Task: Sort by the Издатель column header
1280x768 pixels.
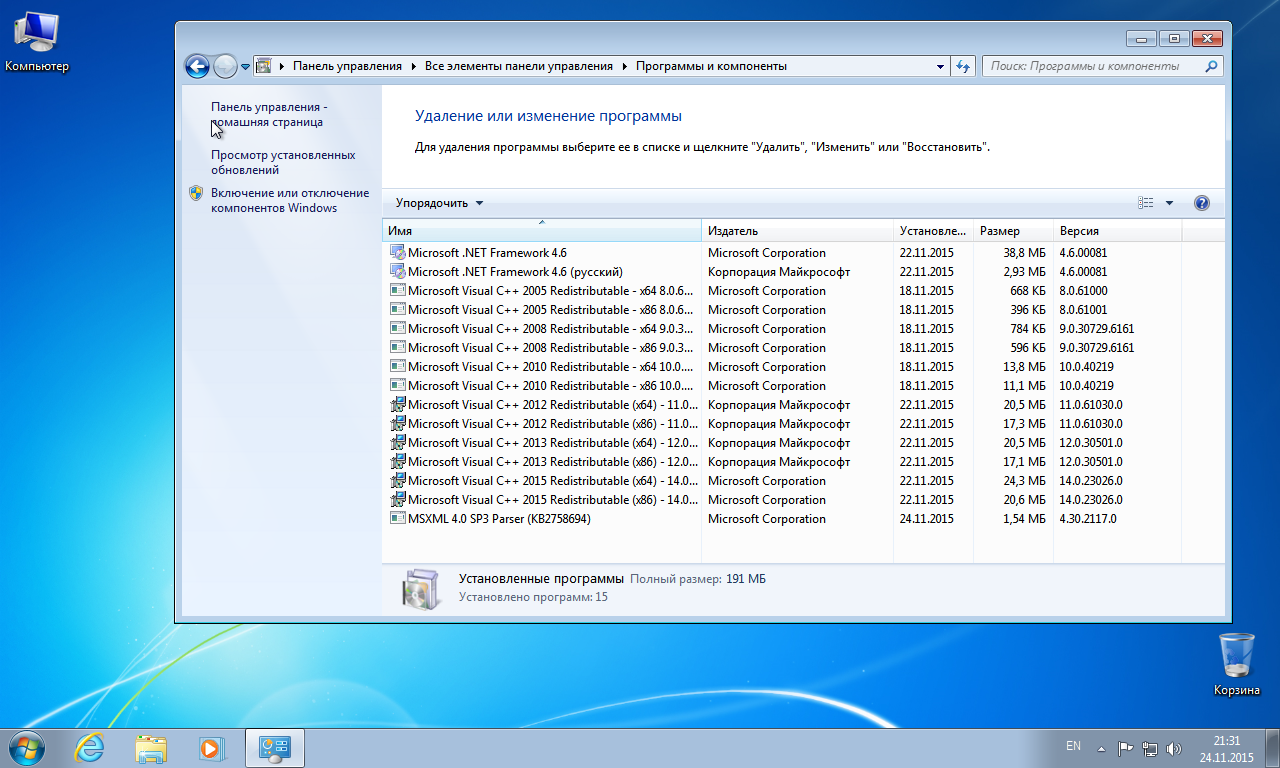Action: 797,231
